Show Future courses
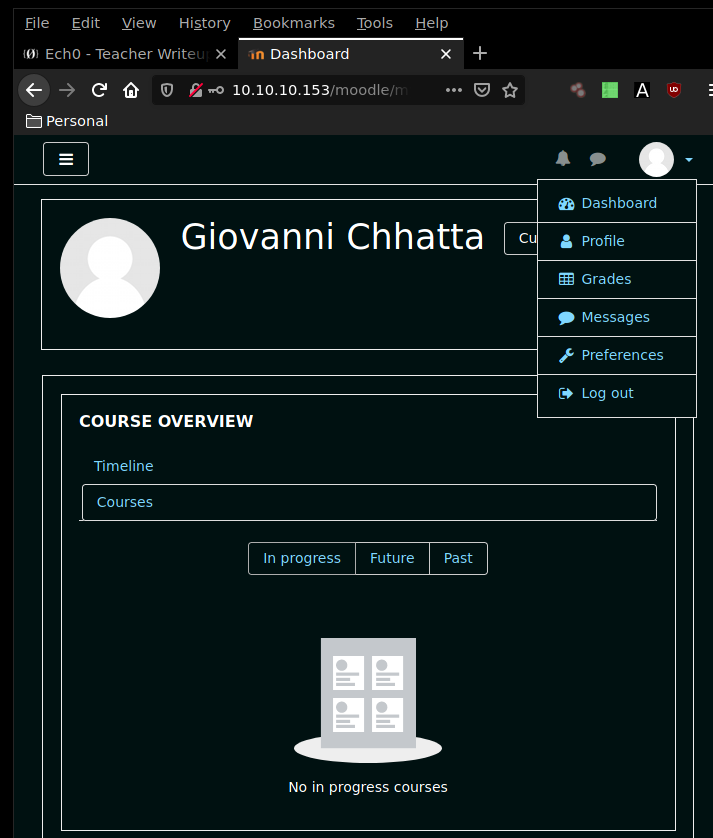This screenshot has width=713, height=838. click(x=392, y=558)
